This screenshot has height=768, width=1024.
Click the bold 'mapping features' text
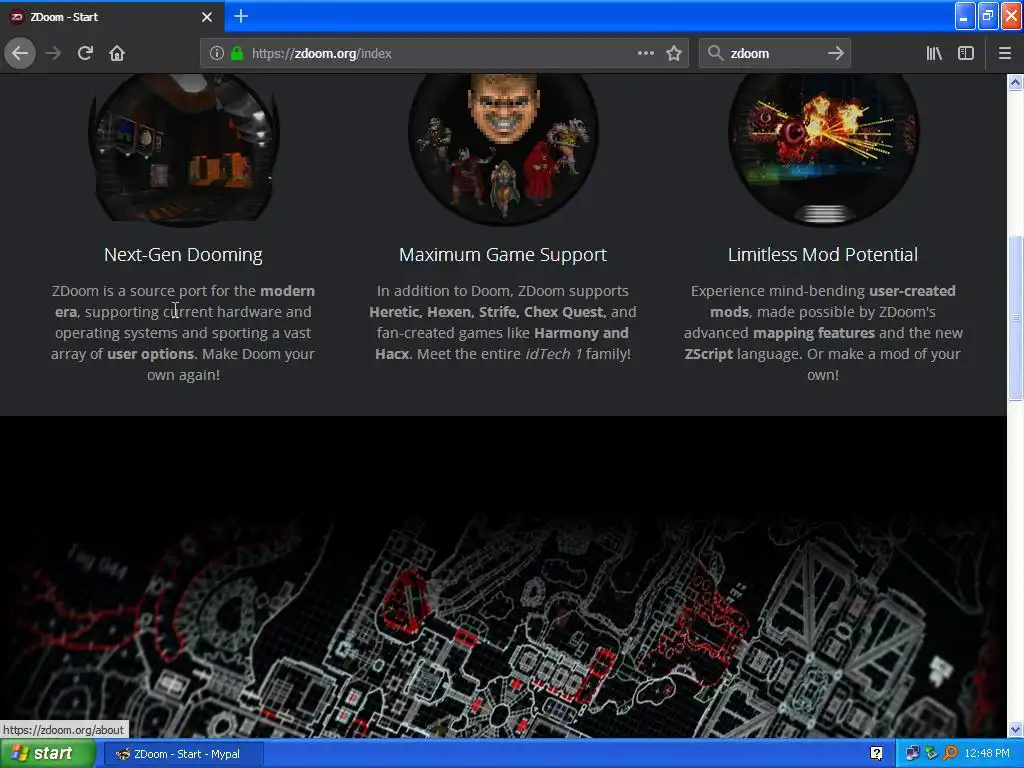(814, 333)
